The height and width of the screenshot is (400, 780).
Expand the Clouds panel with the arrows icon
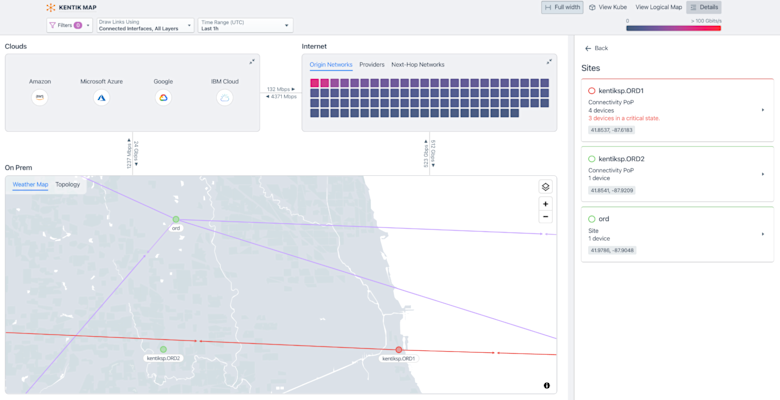point(252,62)
